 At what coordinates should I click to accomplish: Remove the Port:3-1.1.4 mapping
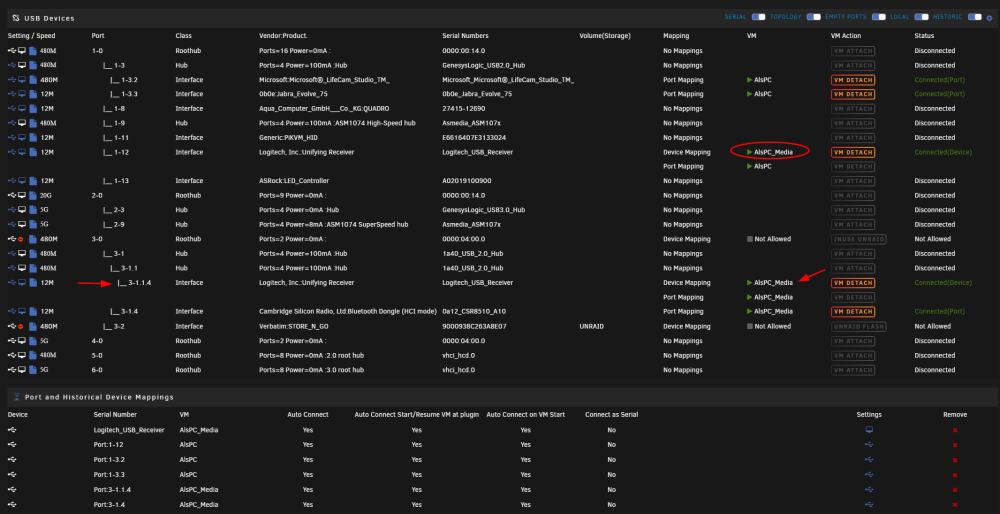click(955, 490)
